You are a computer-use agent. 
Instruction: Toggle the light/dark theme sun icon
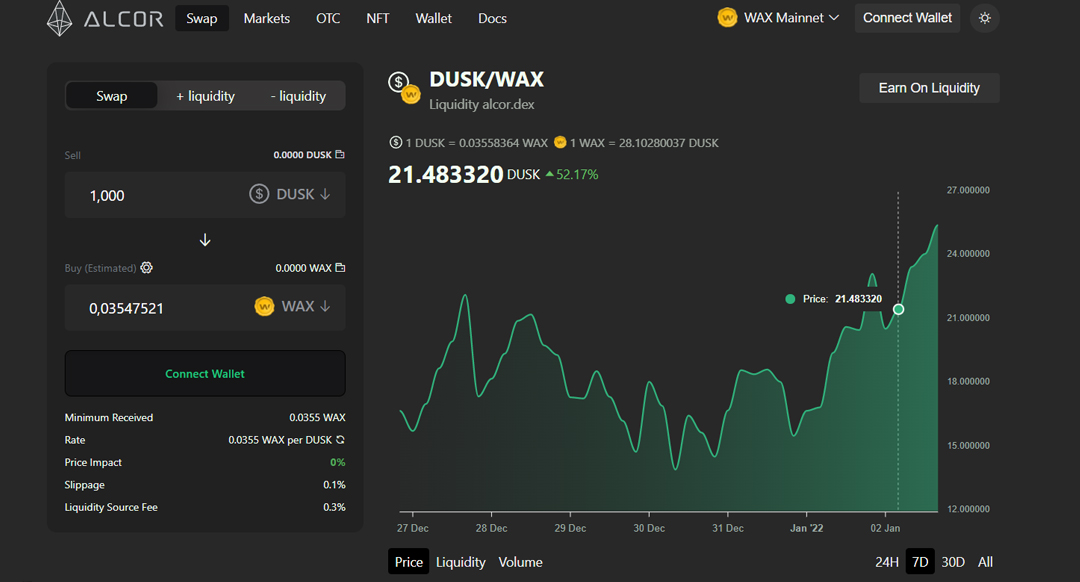(x=985, y=18)
